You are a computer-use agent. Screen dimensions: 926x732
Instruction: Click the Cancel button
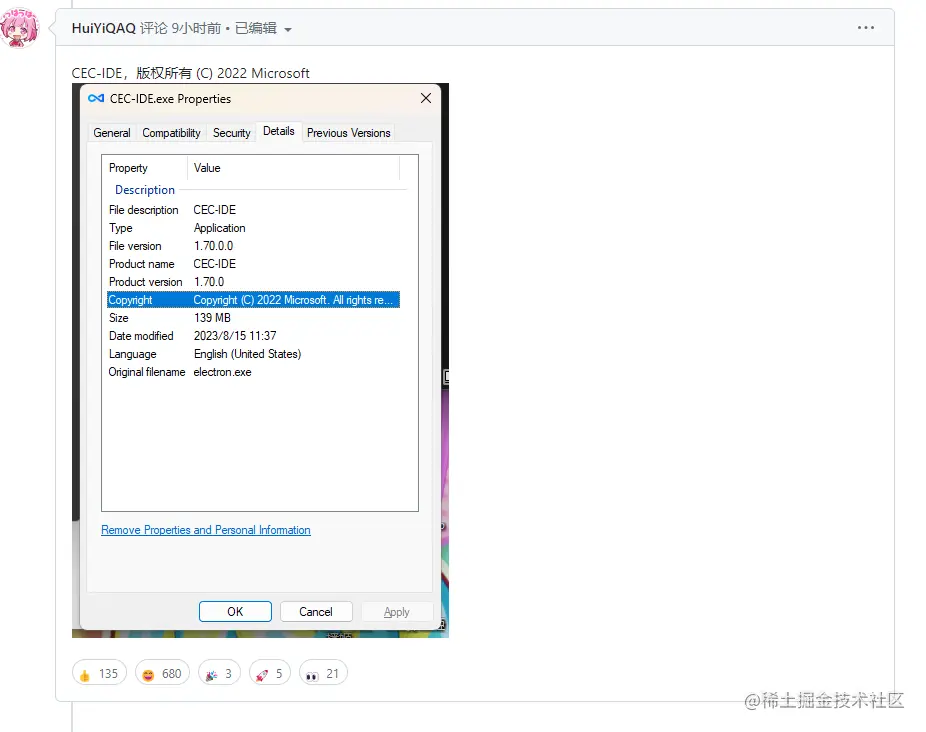point(316,611)
